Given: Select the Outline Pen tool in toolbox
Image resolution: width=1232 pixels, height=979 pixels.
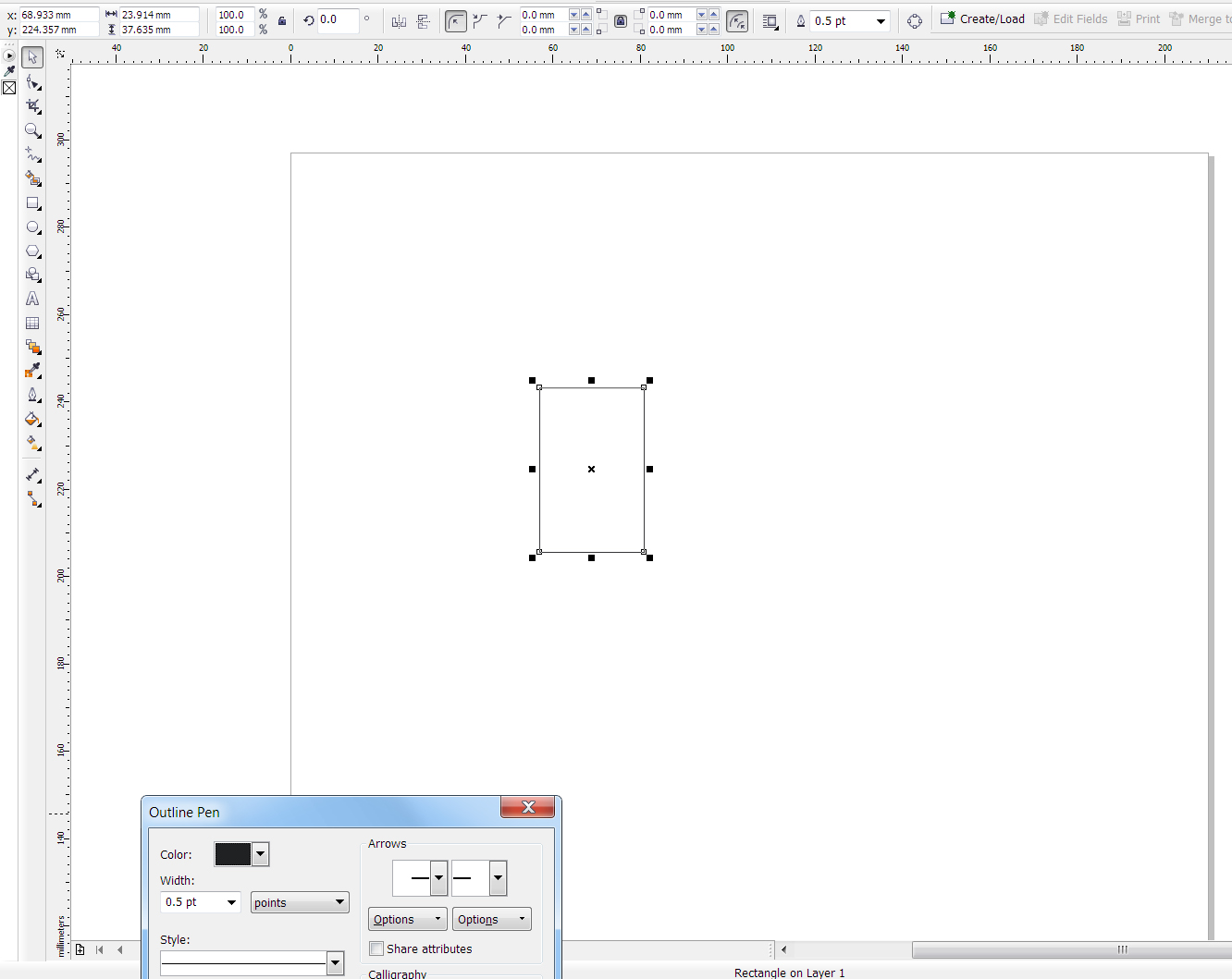Looking at the screenshot, I should point(32,395).
